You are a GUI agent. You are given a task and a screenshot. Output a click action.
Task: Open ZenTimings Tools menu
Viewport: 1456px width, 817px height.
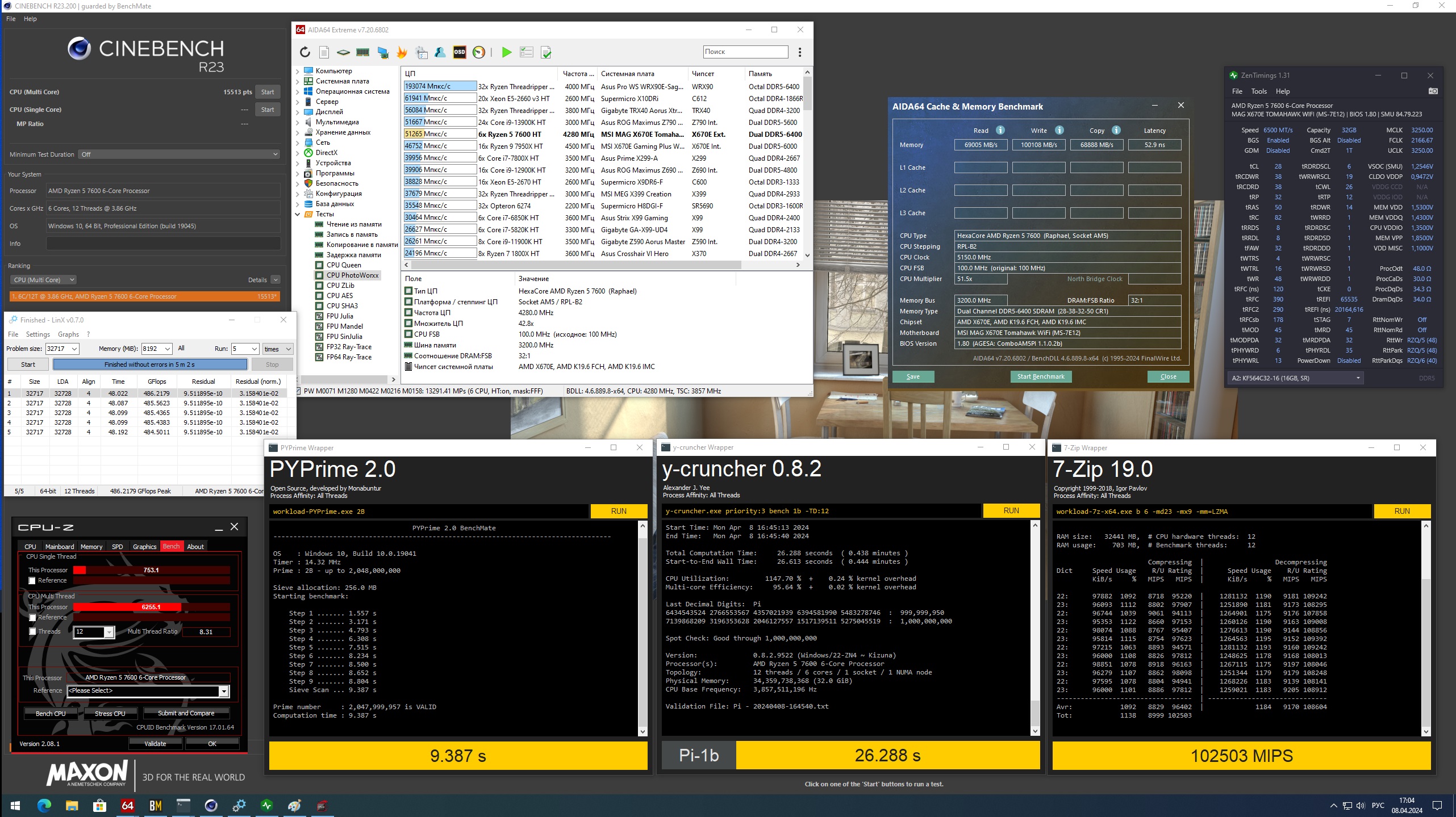[1258, 91]
